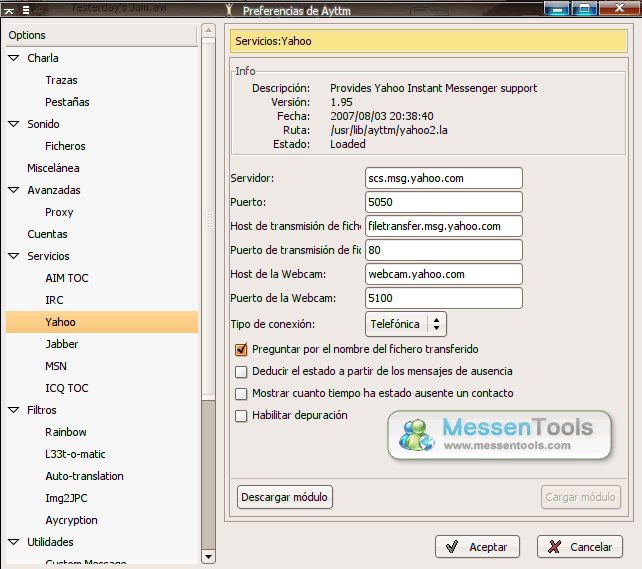Toggle 'Mostrar cuanto tiempo ha estado ausente'
The image size is (642, 569).
click(241, 394)
